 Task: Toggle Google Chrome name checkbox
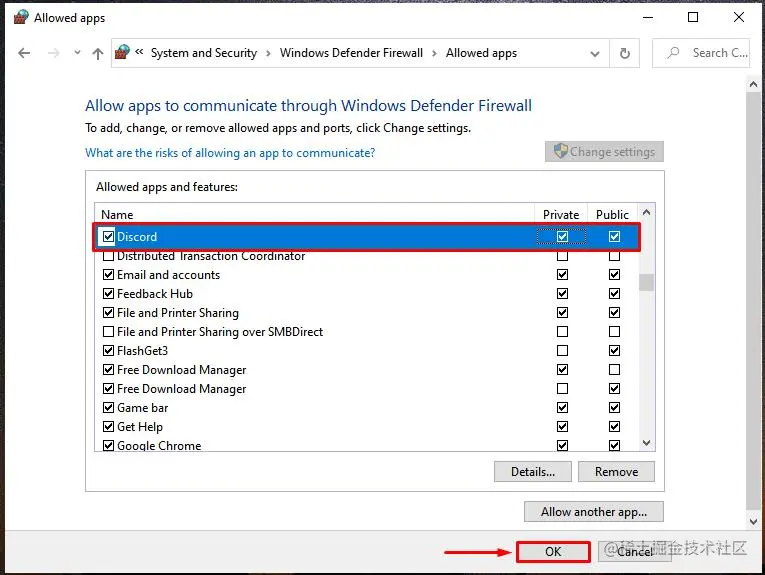click(x=108, y=445)
